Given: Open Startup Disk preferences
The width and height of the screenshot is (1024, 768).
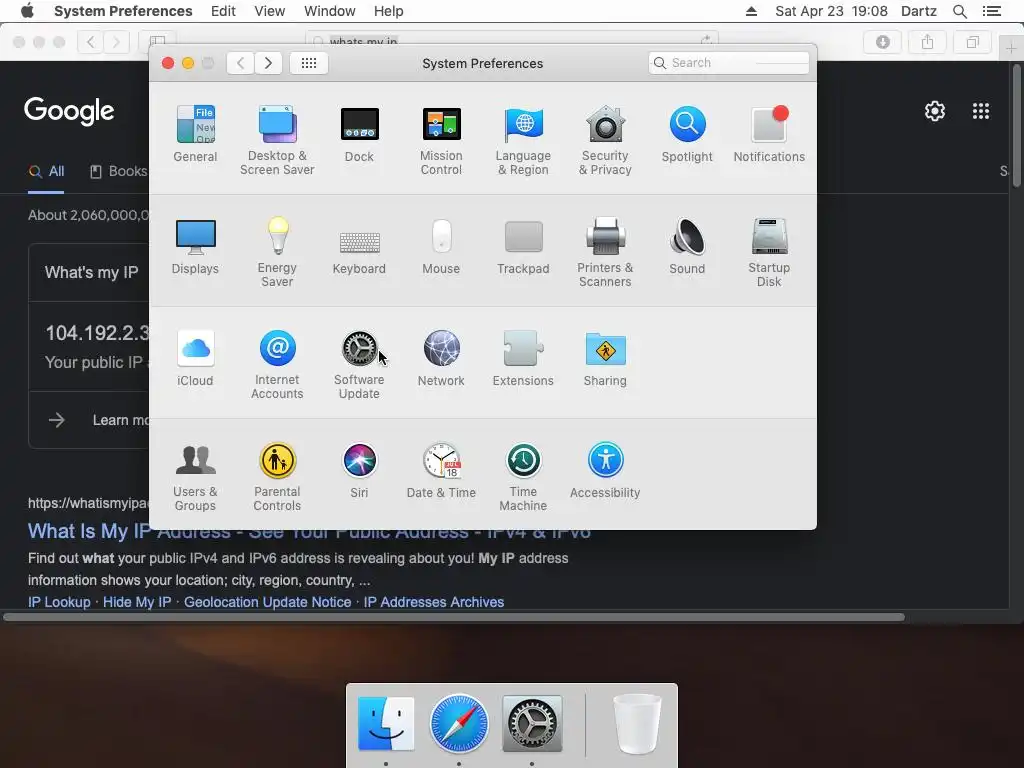Looking at the screenshot, I should tap(769, 252).
